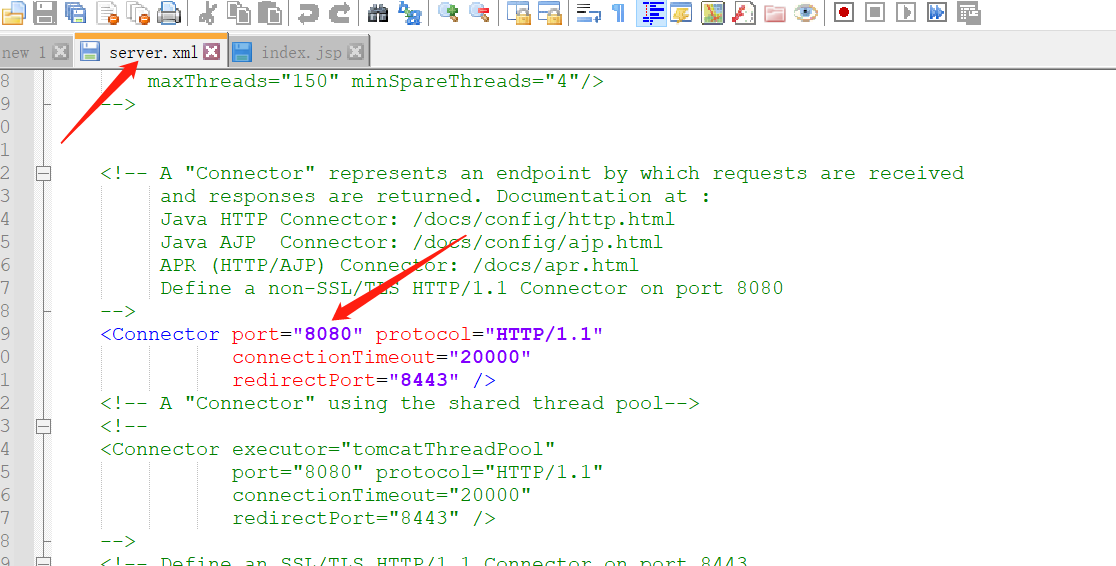Click the line mentioning /docs/apr.html
Image resolution: width=1116 pixels, height=566 pixels.
pos(399,266)
